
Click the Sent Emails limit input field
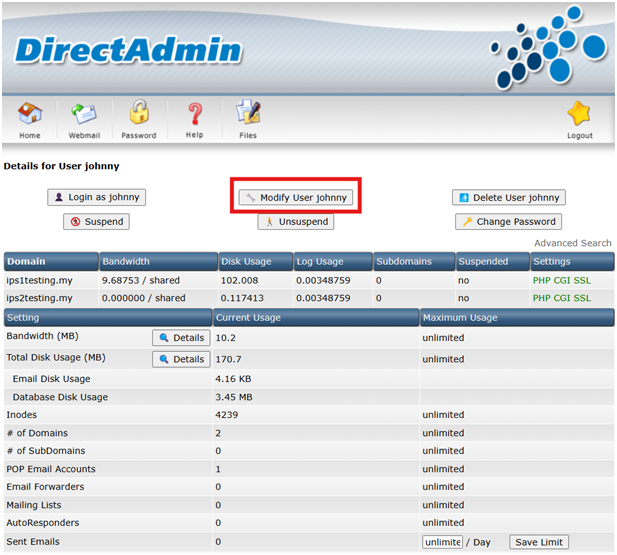pyautogui.click(x=442, y=542)
